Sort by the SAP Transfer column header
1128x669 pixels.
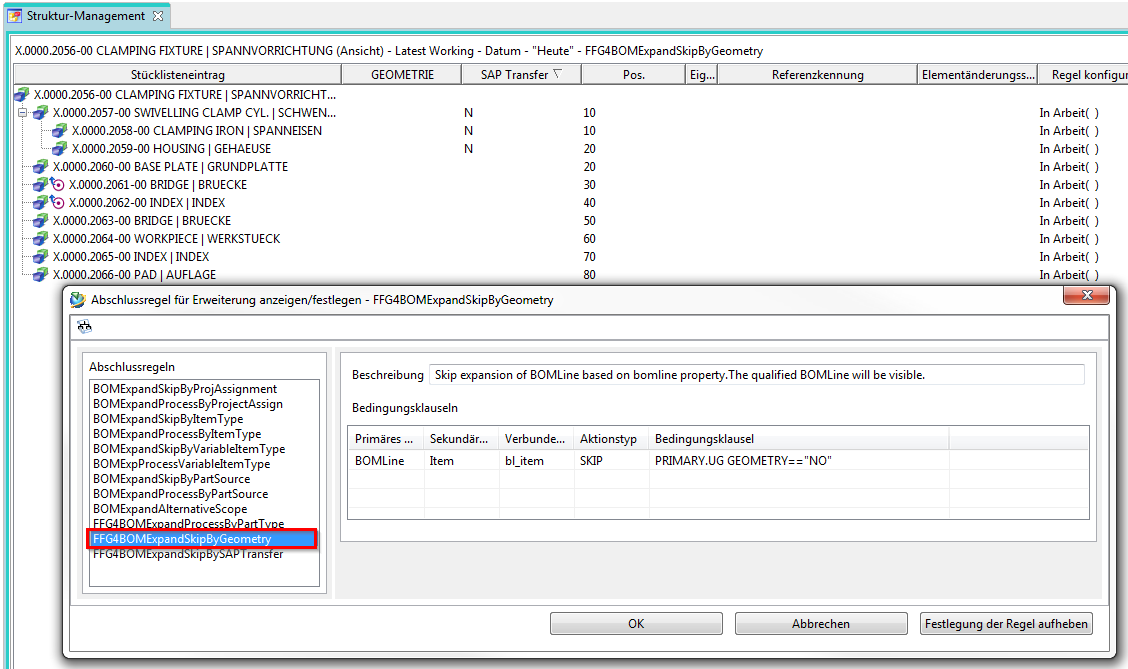(x=520, y=74)
